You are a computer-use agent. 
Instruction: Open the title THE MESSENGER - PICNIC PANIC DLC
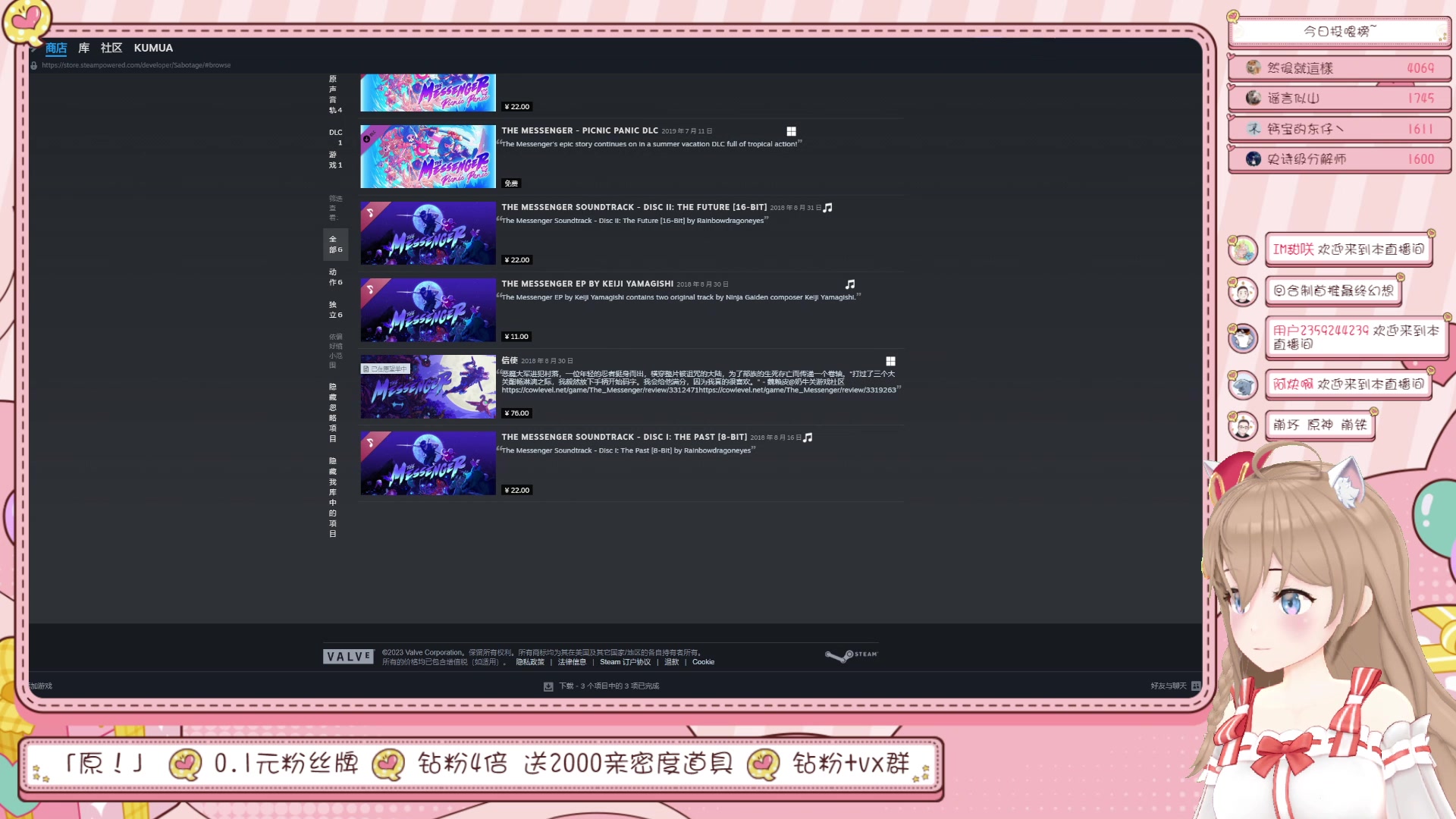[x=579, y=130]
